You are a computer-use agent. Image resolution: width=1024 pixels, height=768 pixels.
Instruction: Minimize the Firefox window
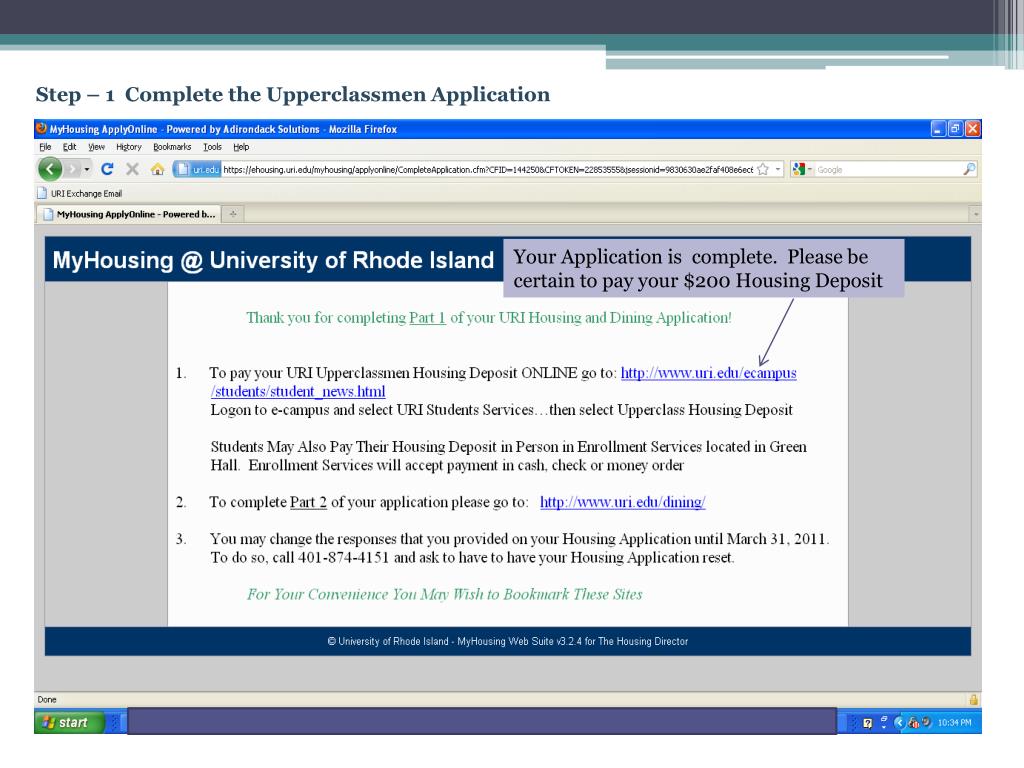[938, 129]
